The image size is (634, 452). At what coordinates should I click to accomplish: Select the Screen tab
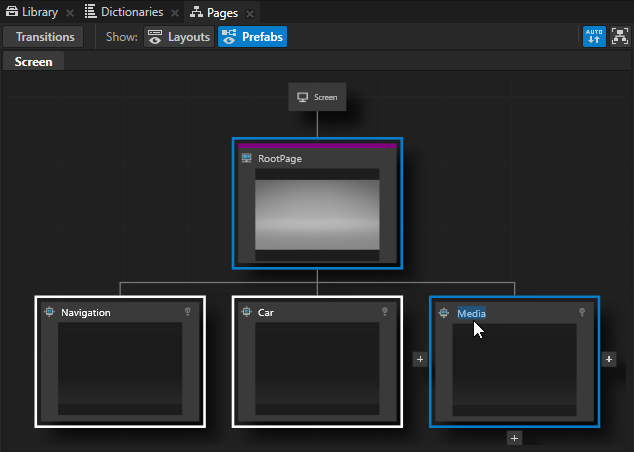coord(33,61)
